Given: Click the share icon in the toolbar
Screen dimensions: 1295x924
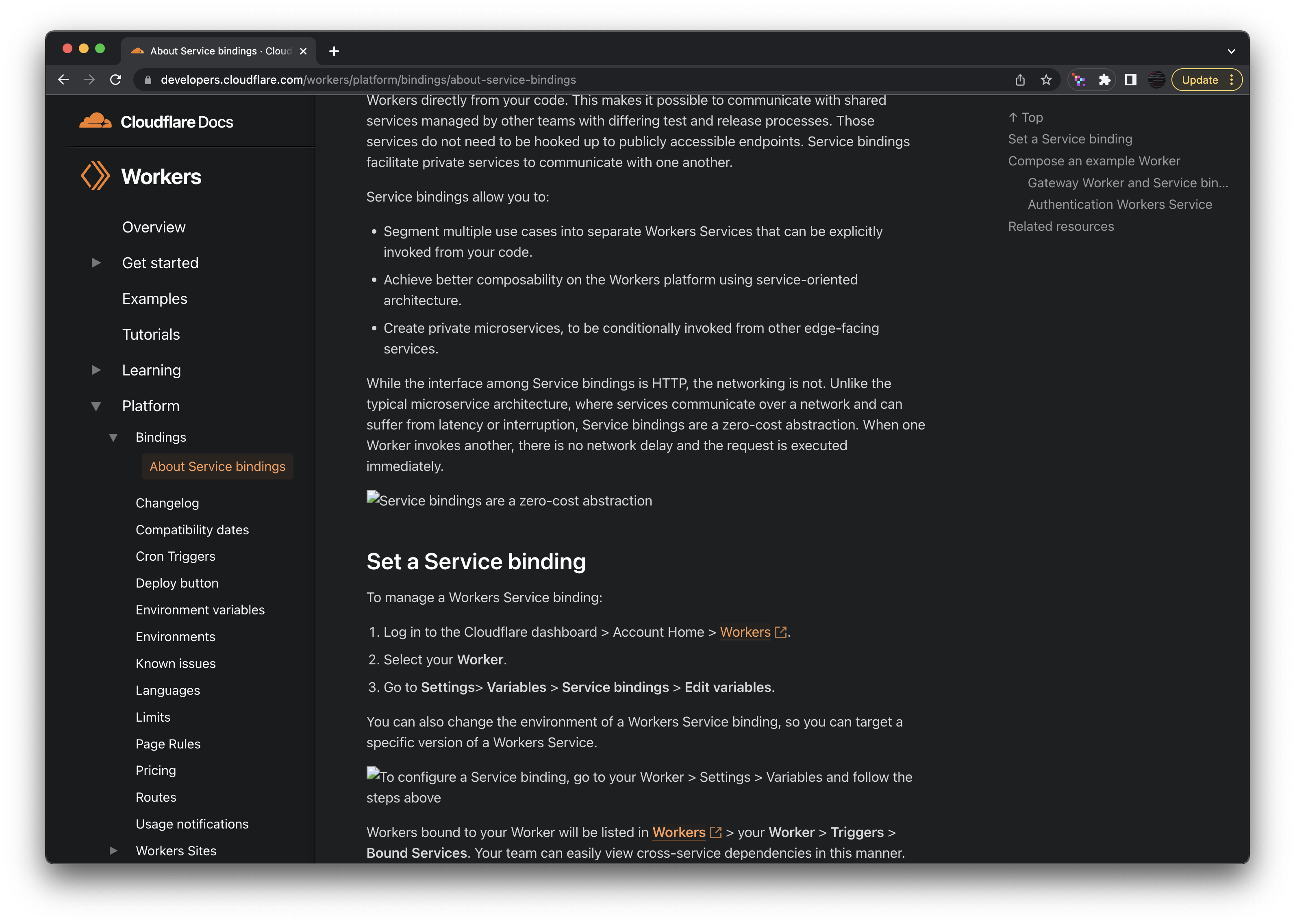Looking at the screenshot, I should click(x=1019, y=80).
